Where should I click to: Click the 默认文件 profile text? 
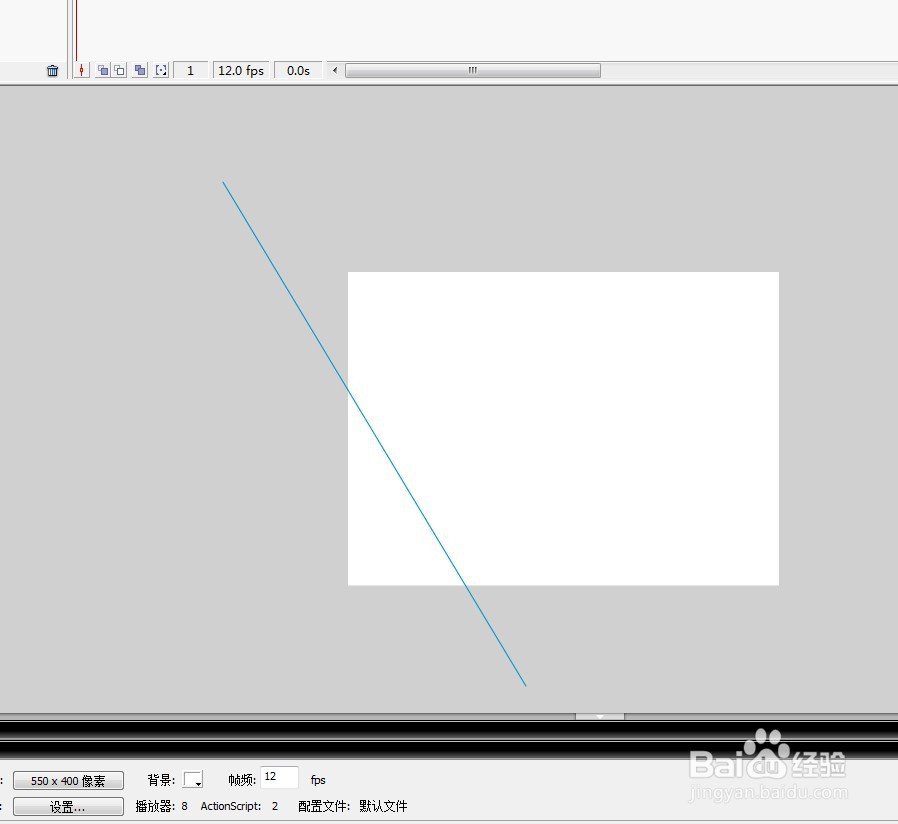[x=383, y=806]
